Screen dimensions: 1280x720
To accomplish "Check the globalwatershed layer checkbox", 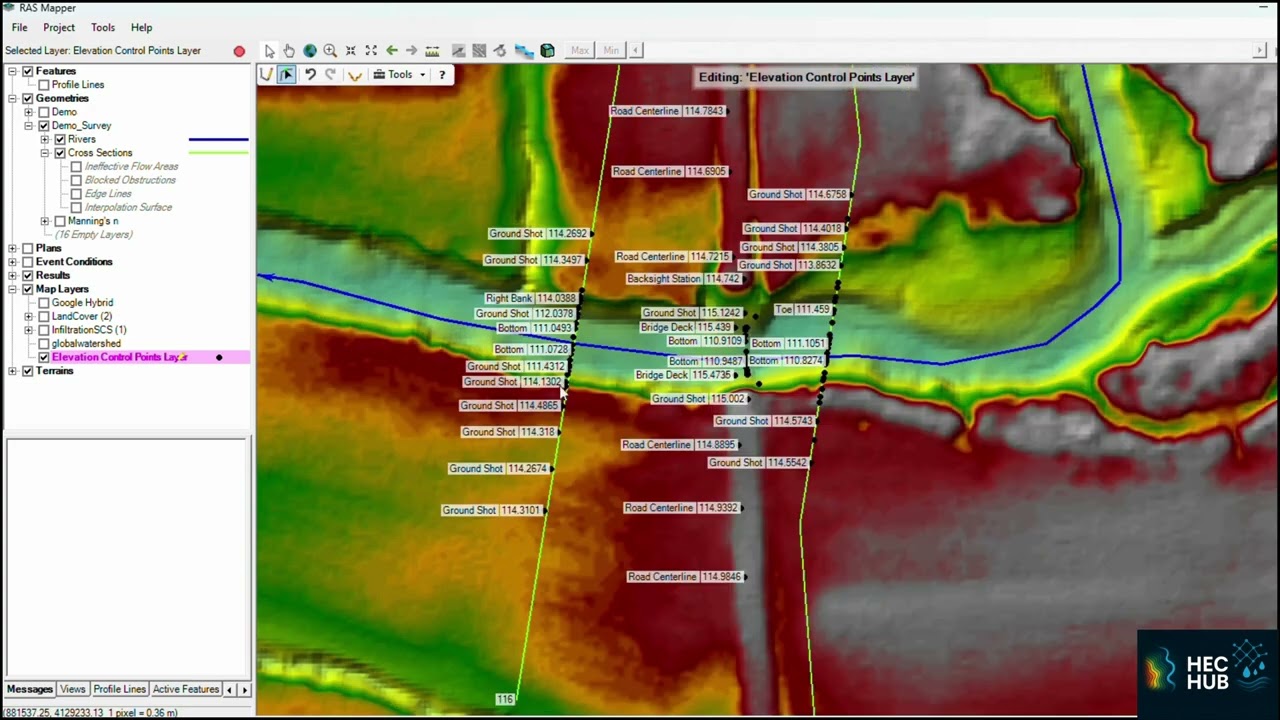I will 44,344.
